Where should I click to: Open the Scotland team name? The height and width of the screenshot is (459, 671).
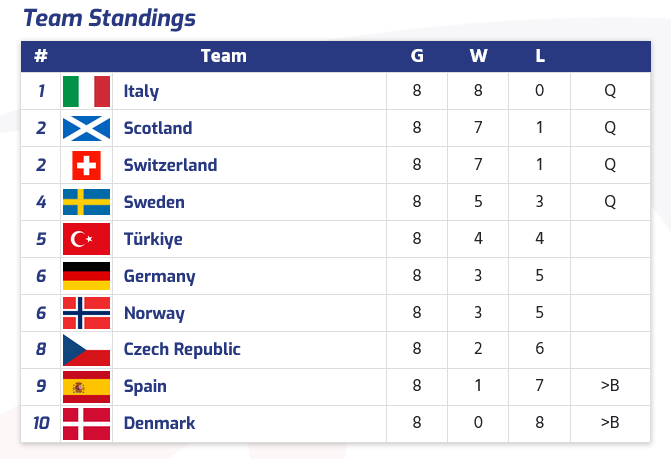158,128
